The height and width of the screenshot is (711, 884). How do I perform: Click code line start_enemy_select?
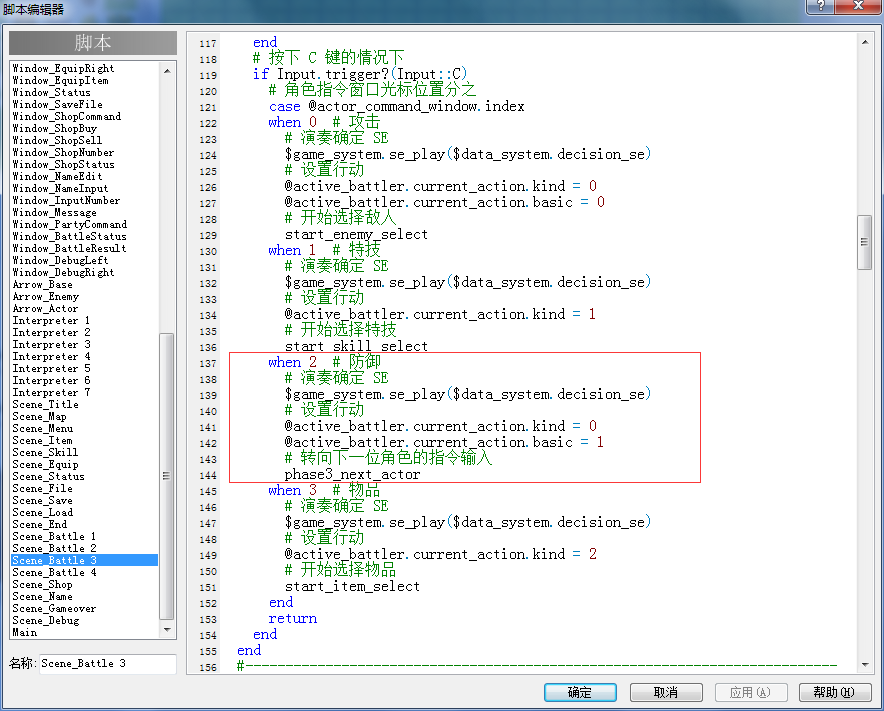[356, 235]
